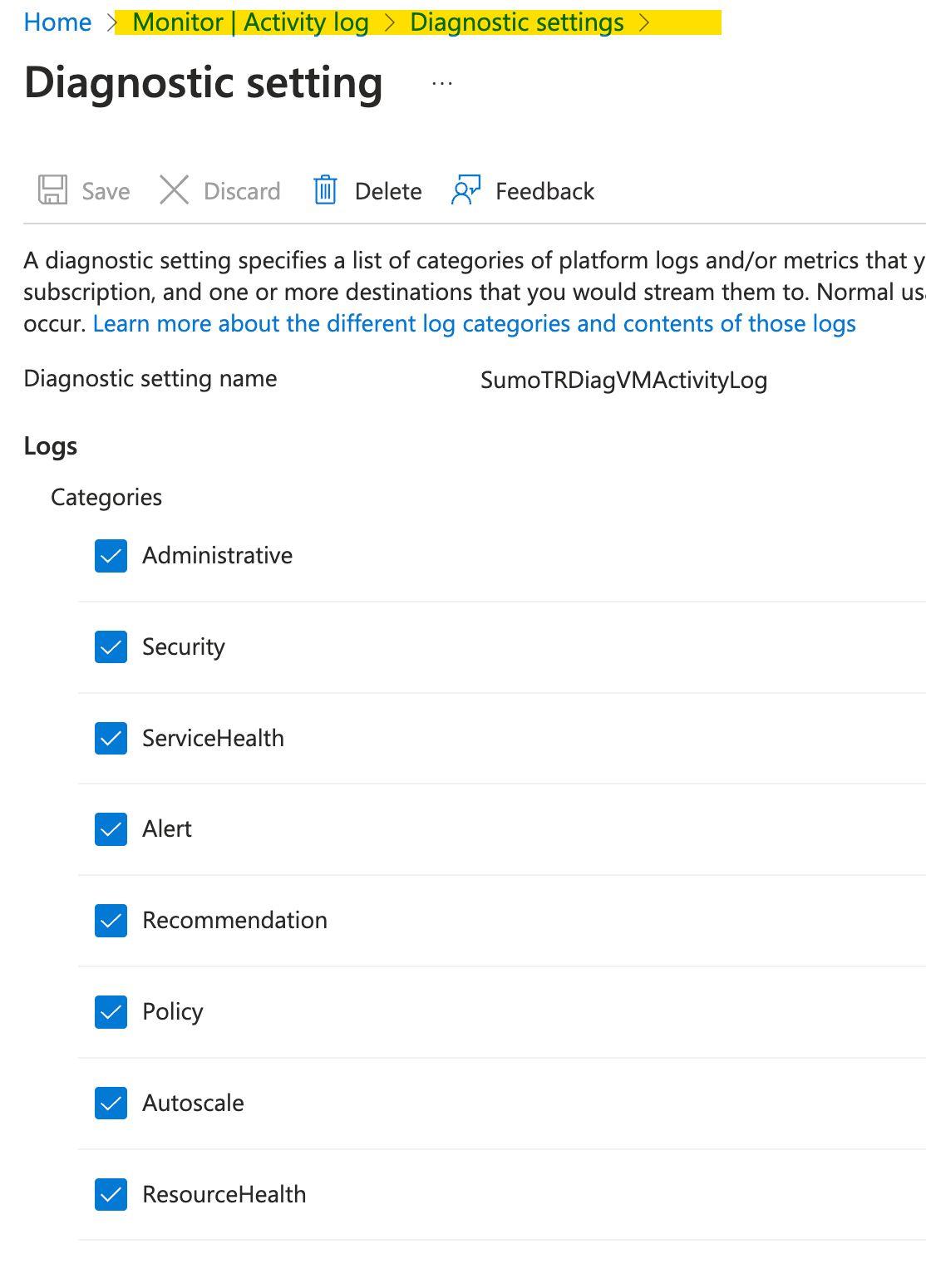Uncheck the ServiceHealth checkbox
The width and height of the screenshot is (926, 1288).
[x=111, y=738]
